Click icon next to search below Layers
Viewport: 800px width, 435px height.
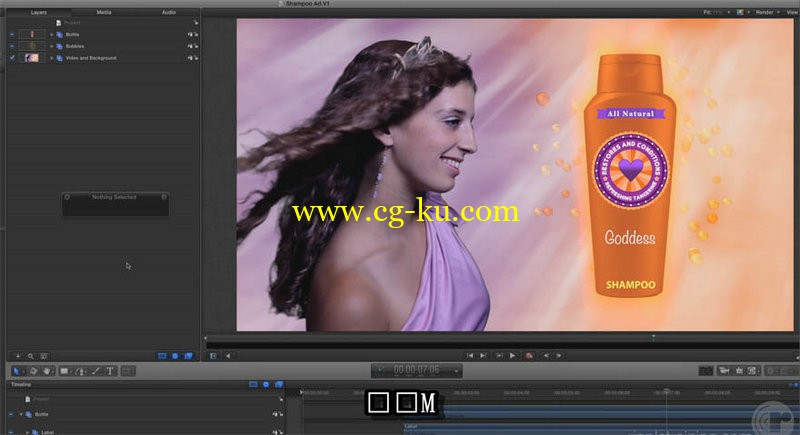click(x=44, y=356)
